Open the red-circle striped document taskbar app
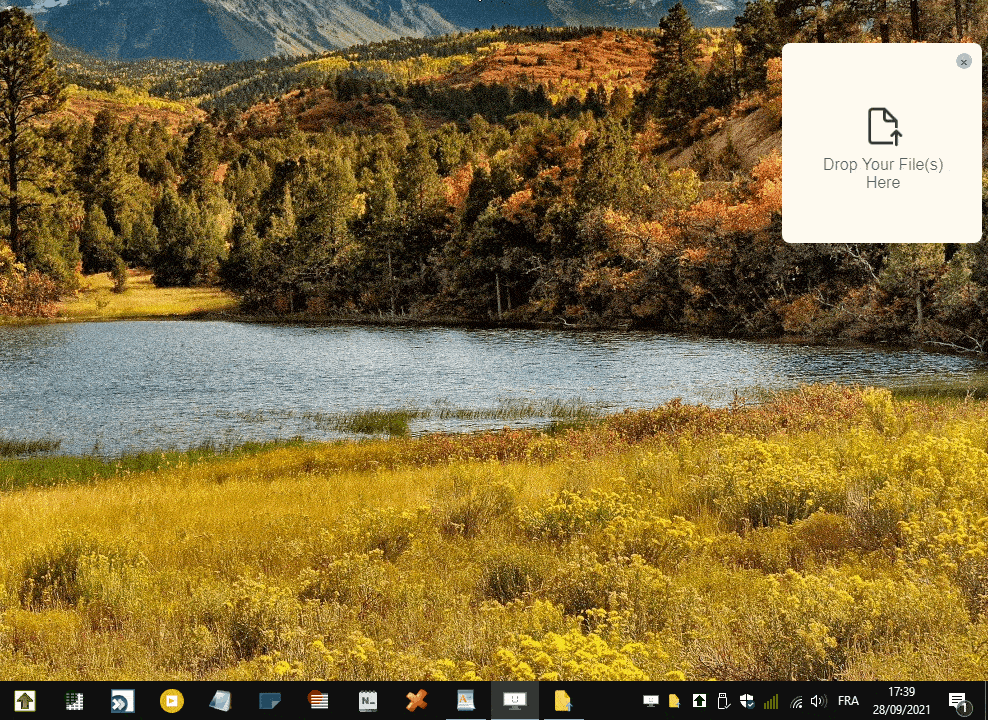The image size is (988, 720). [318, 700]
